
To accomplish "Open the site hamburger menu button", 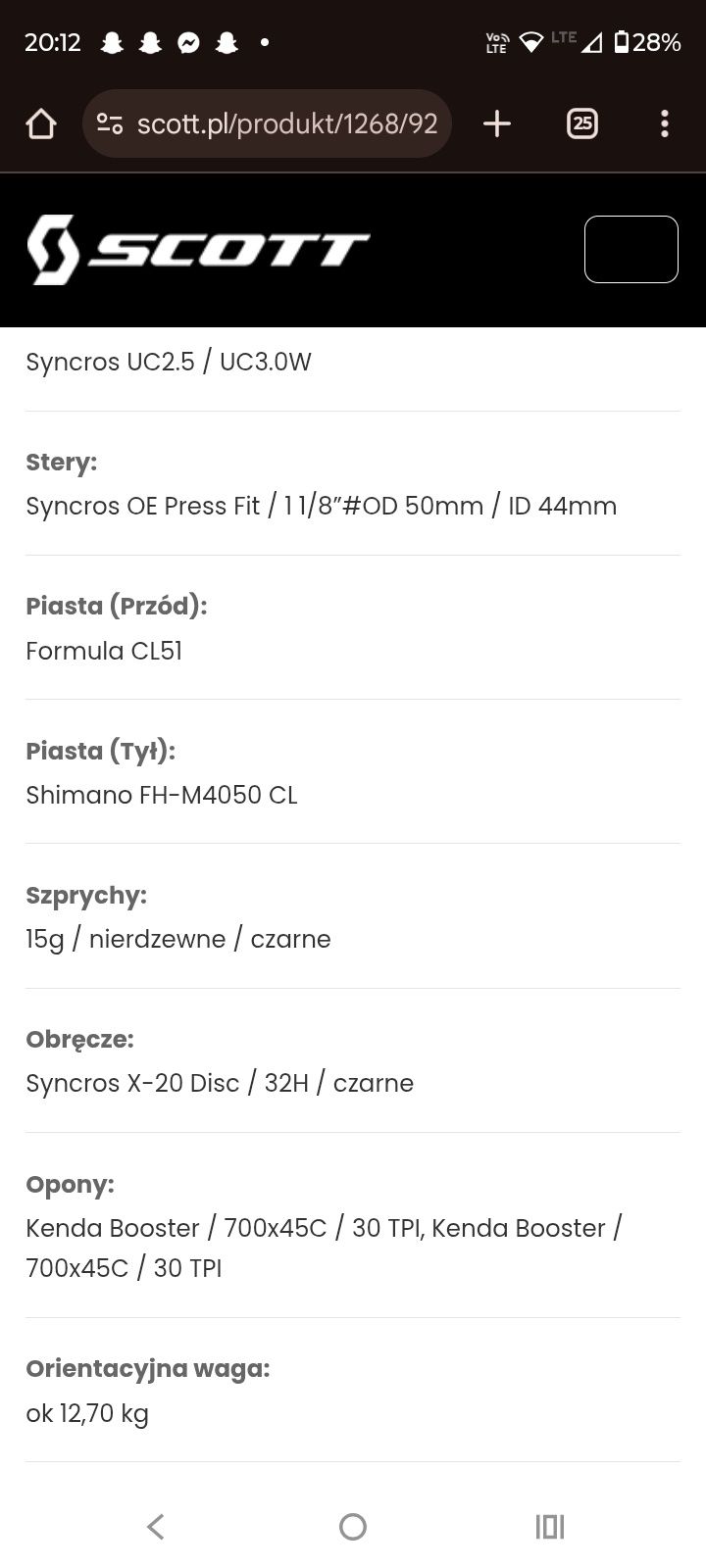I will (631, 249).
